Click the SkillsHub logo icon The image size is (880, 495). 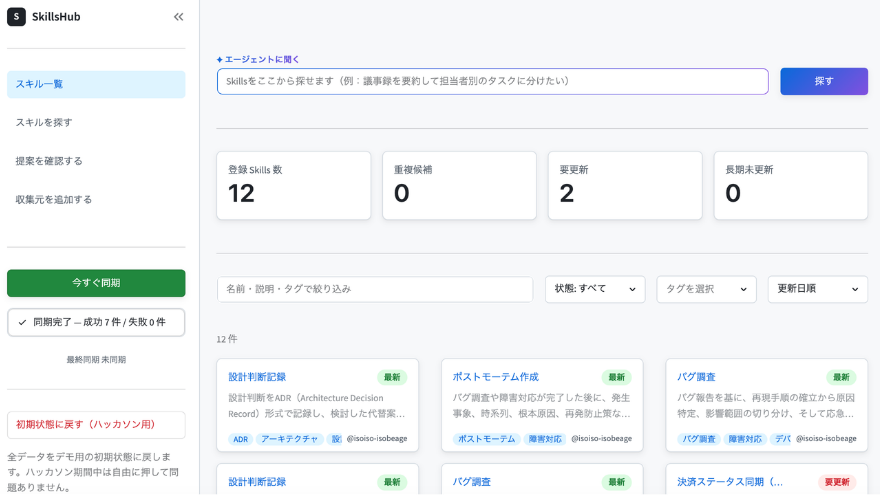tap(16, 17)
